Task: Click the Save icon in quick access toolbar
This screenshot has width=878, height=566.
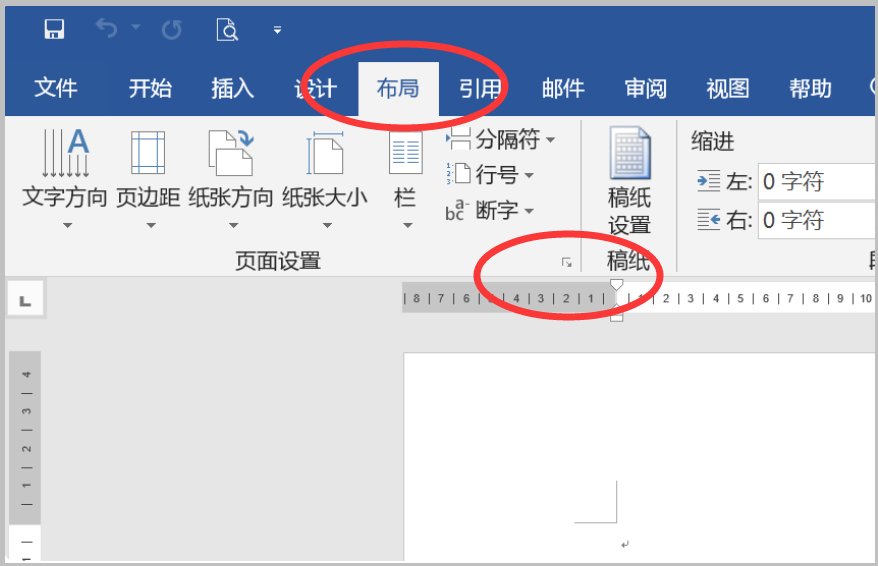Action: point(54,29)
